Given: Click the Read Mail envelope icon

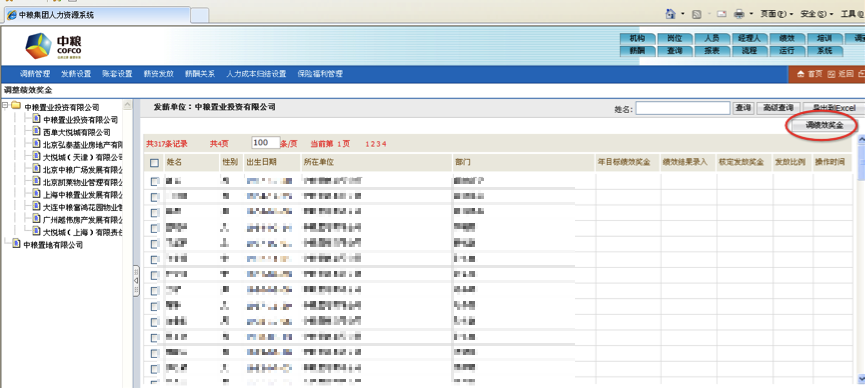Looking at the screenshot, I should pyautogui.click(x=721, y=14).
